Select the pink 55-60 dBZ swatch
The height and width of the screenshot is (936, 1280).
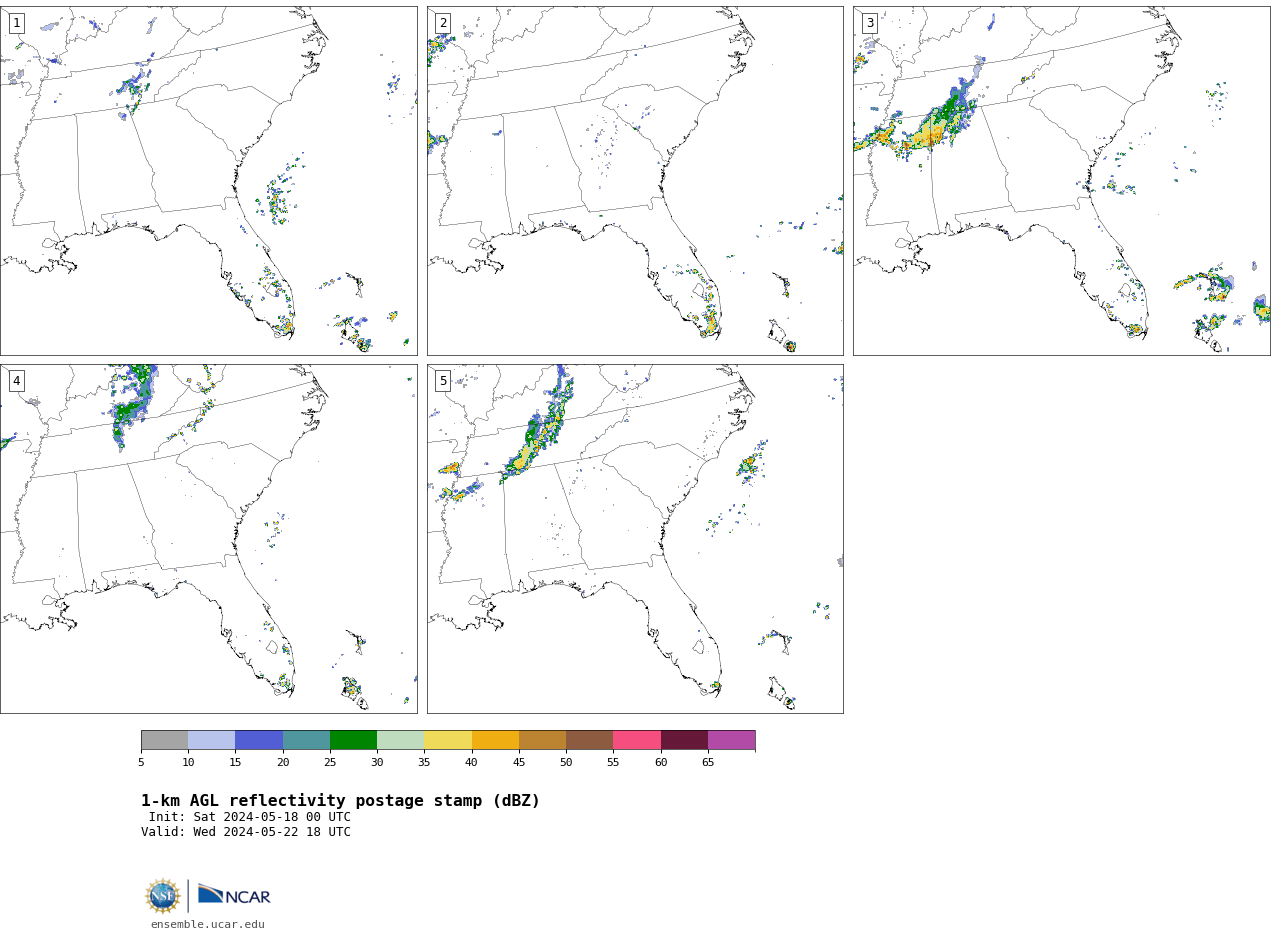click(637, 740)
